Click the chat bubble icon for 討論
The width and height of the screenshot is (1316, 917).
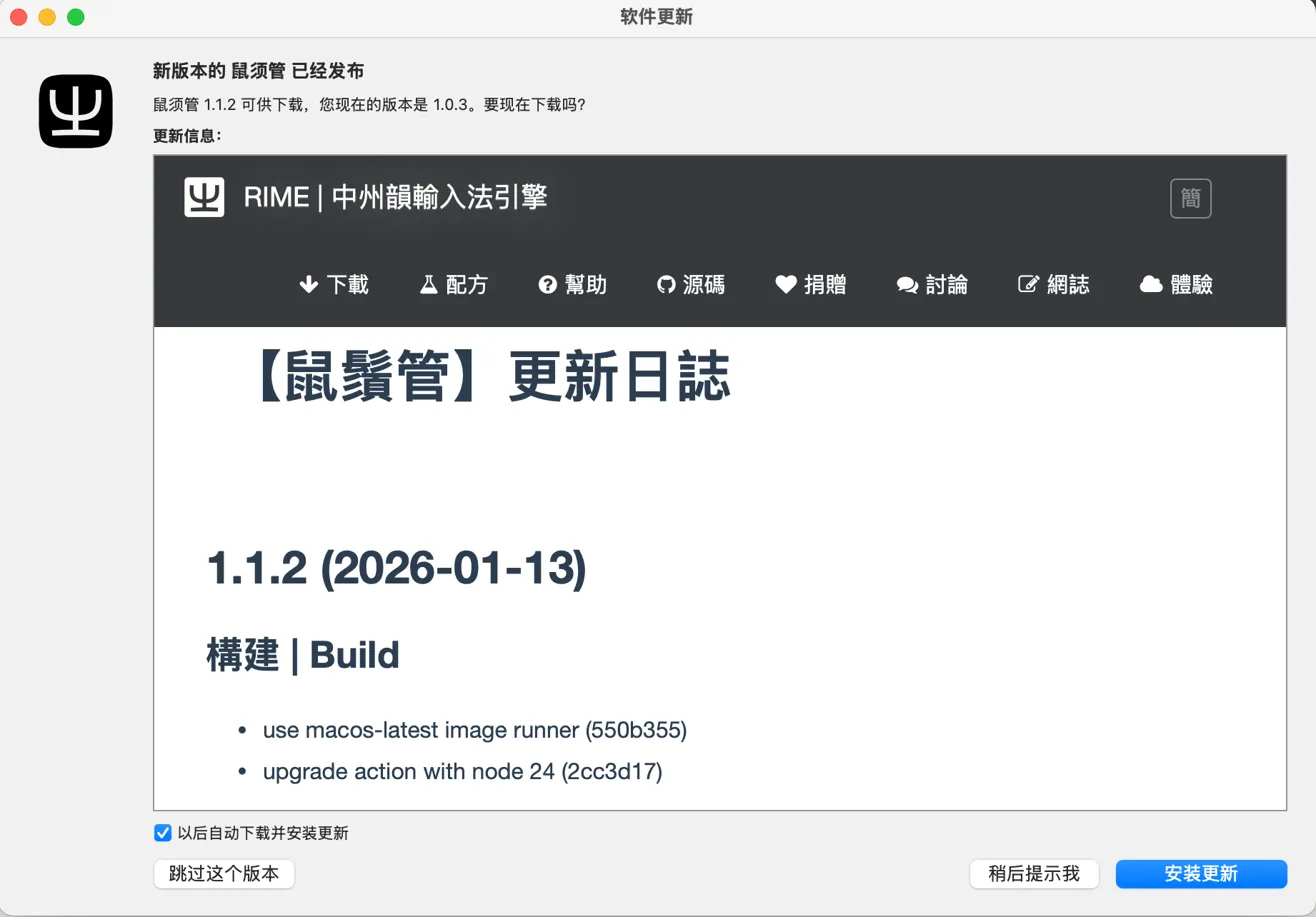(907, 285)
